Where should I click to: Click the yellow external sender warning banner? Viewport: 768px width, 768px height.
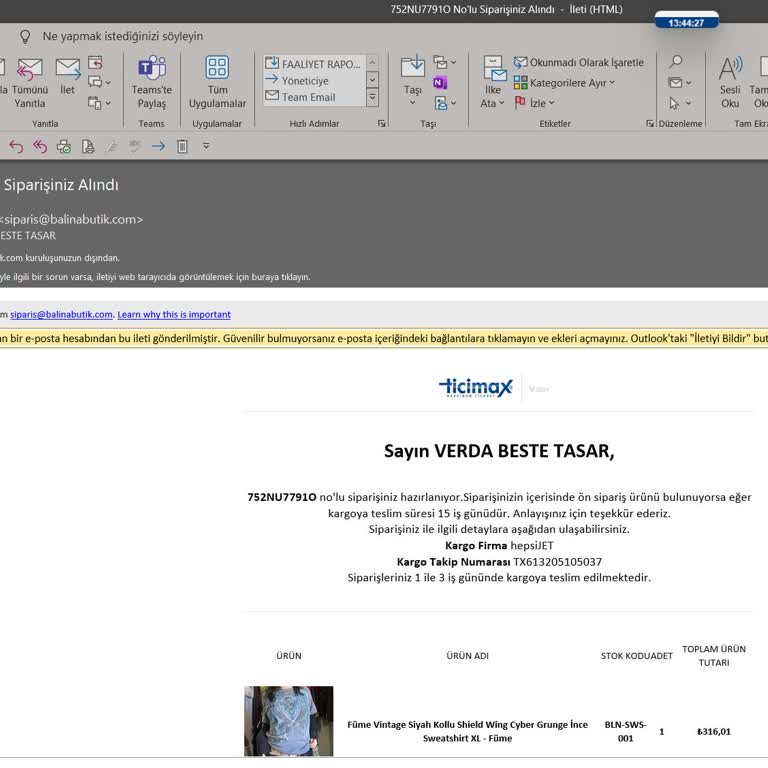pyautogui.click(x=384, y=338)
